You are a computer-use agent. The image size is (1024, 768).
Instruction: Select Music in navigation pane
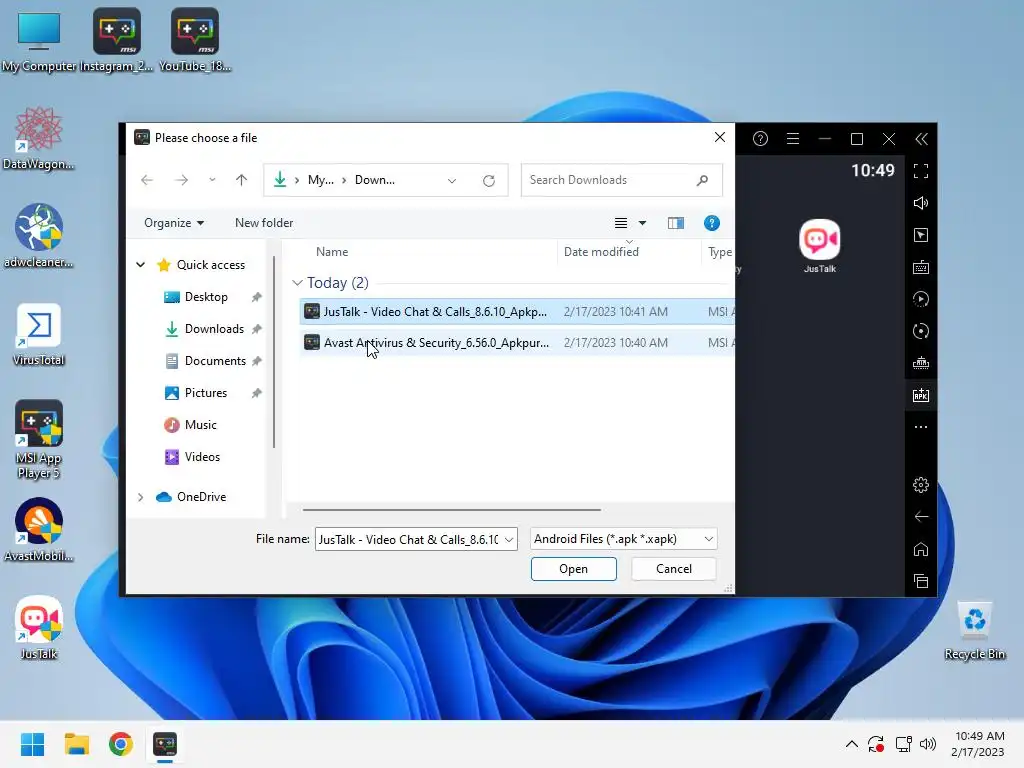pos(200,425)
